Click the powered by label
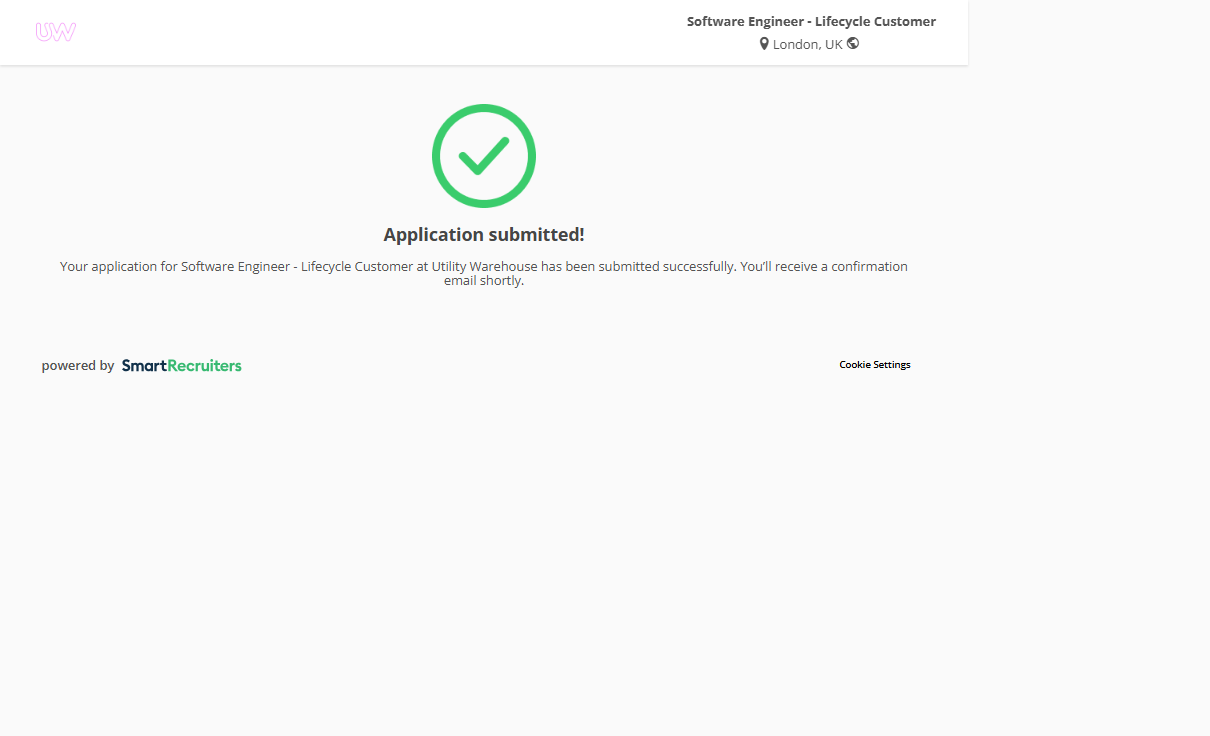The image size is (1210, 736). coord(78,366)
